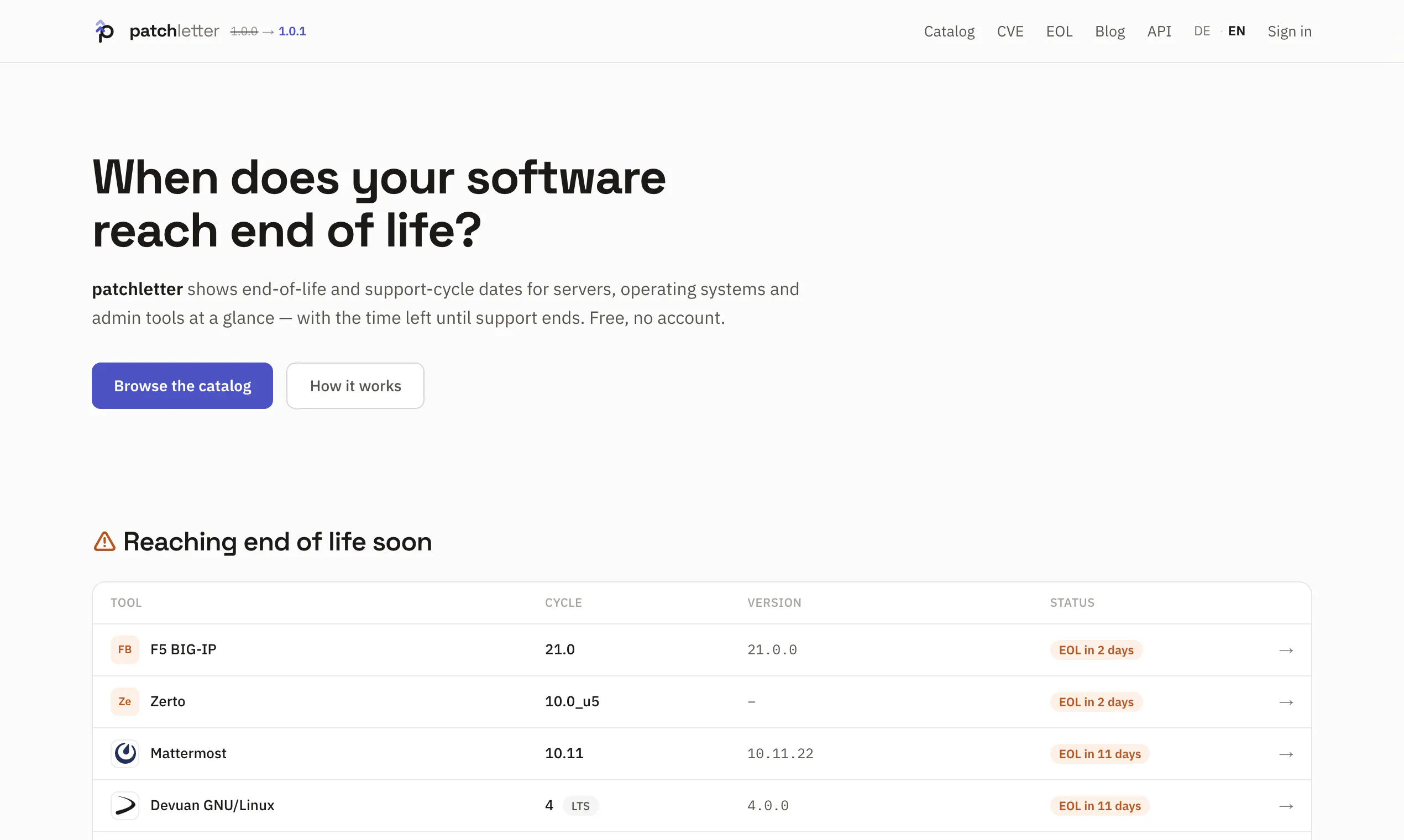The height and width of the screenshot is (840, 1404).
Task: Click cycle value 10.0_u5
Action: (572, 702)
